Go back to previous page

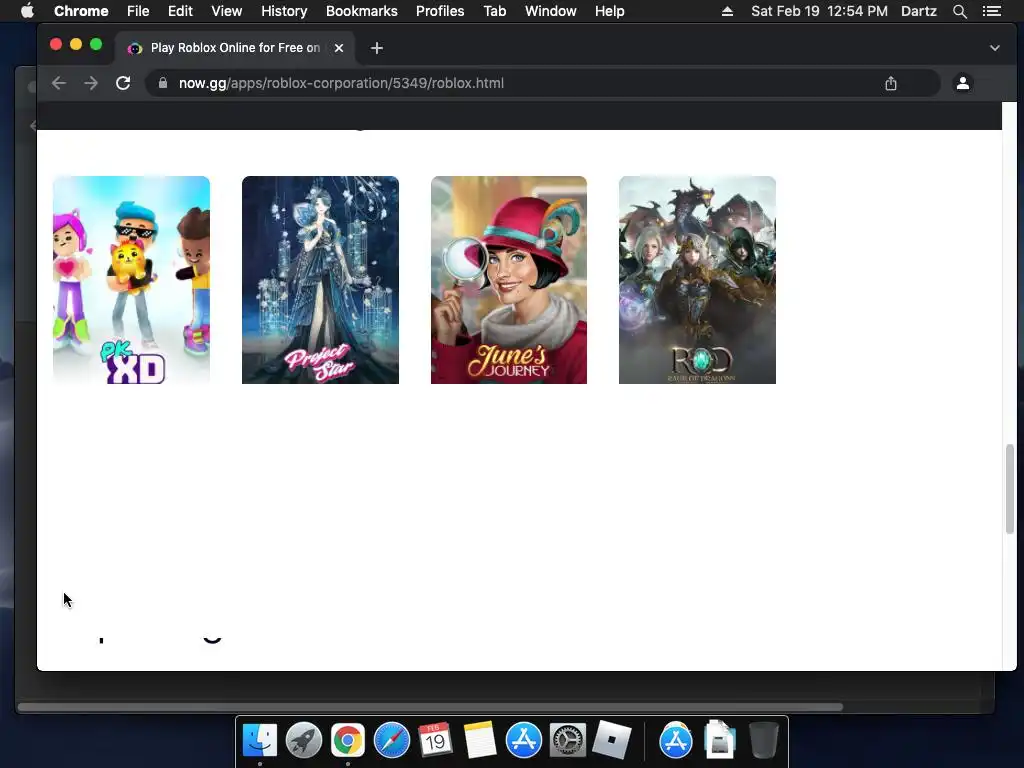tap(59, 83)
